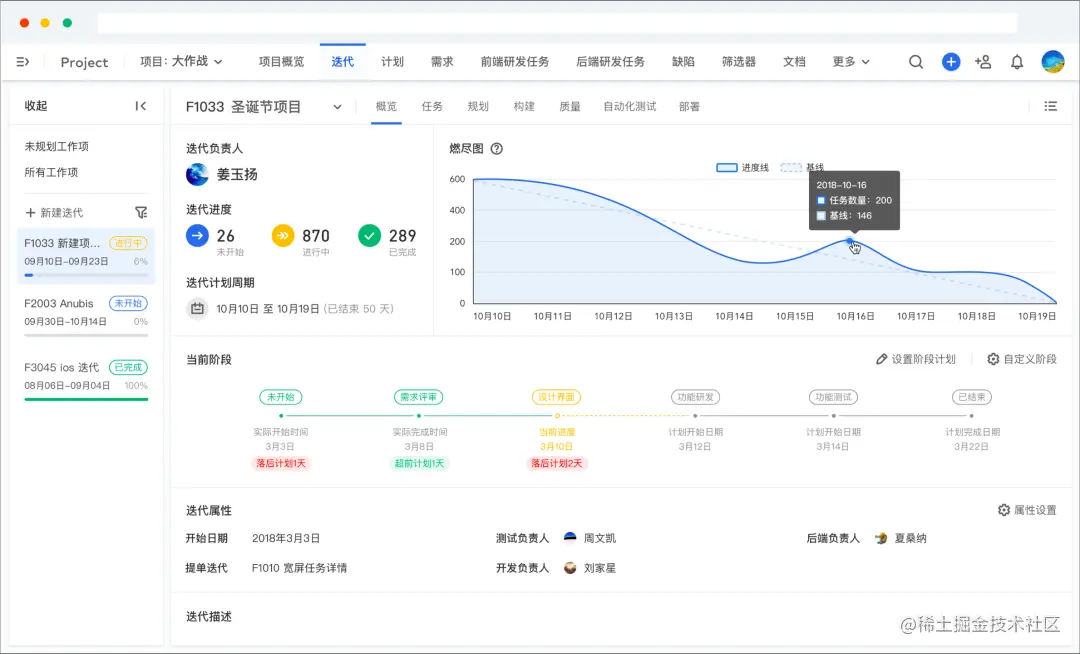
Task: Click the Project logo title
Action: pyautogui.click(x=84, y=62)
